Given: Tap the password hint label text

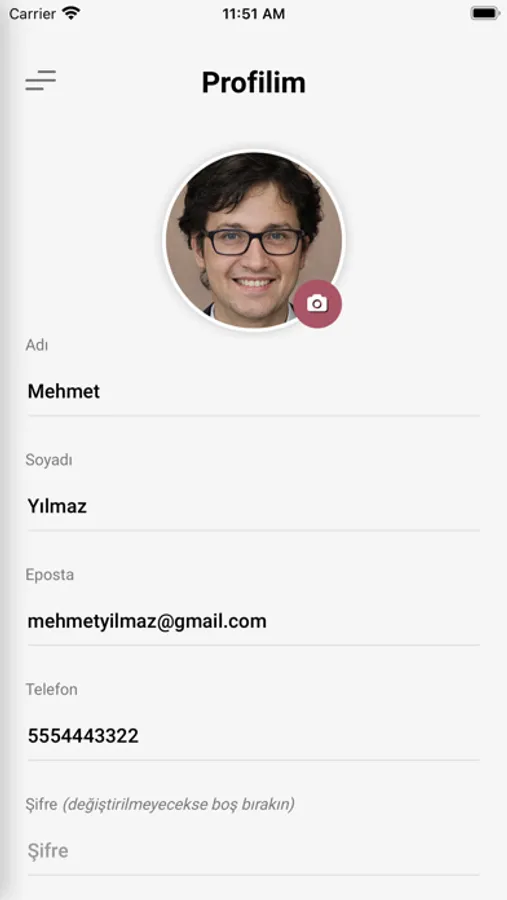Looking at the screenshot, I should tap(160, 804).
